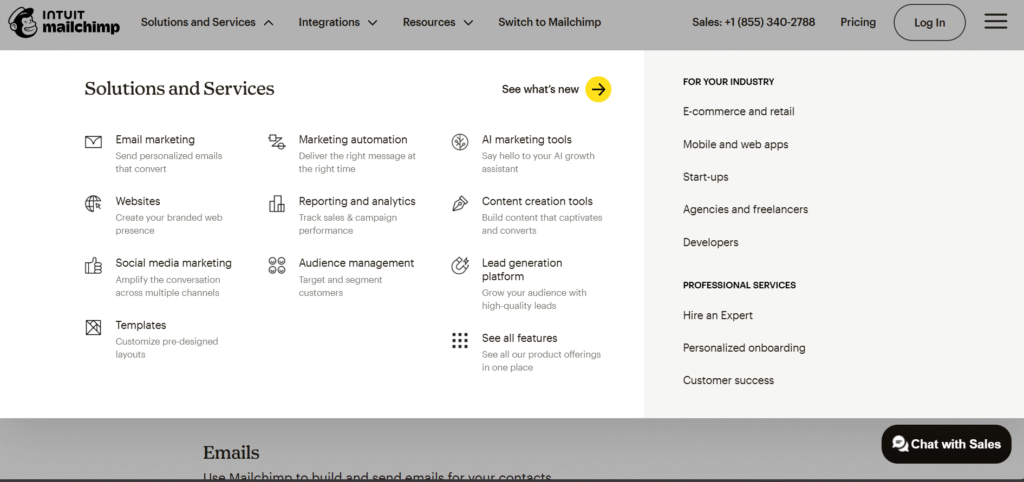Expand the Integrations dropdown
Image resolution: width=1024 pixels, height=482 pixels.
click(x=338, y=22)
